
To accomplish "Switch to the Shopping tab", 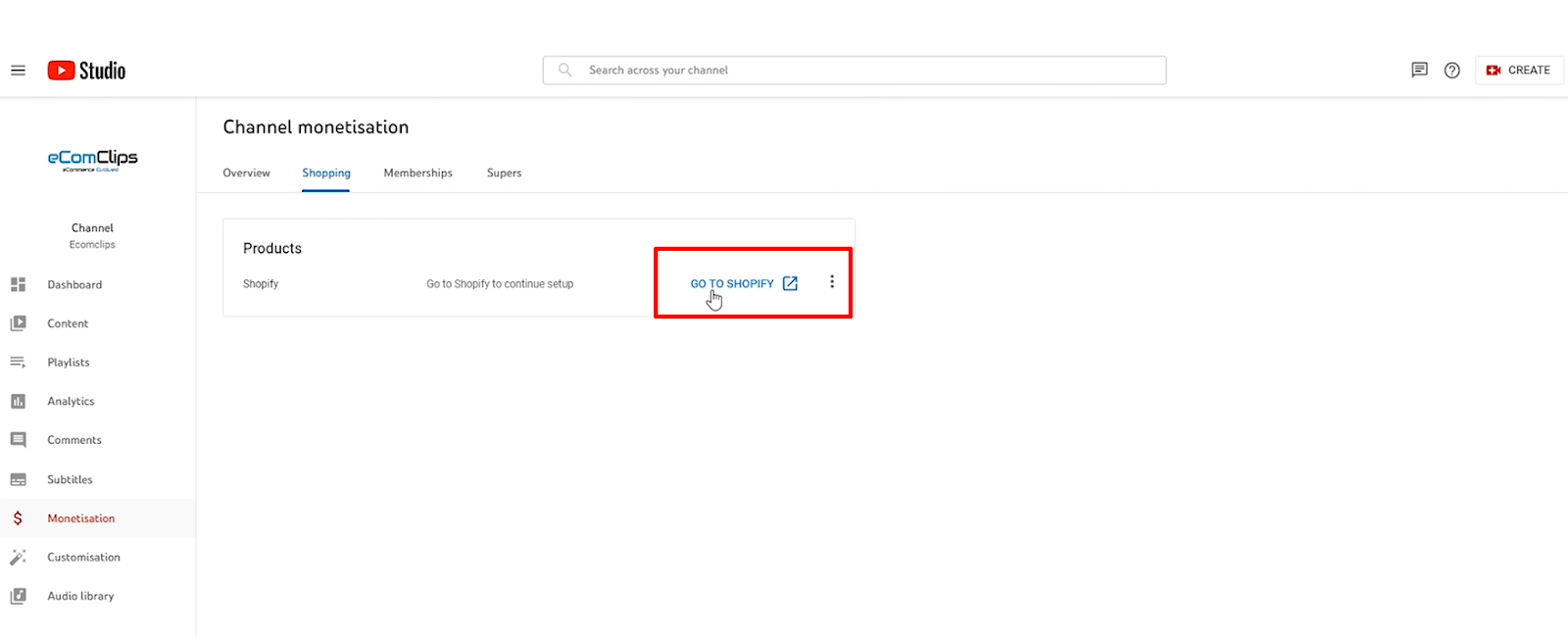I will [326, 172].
